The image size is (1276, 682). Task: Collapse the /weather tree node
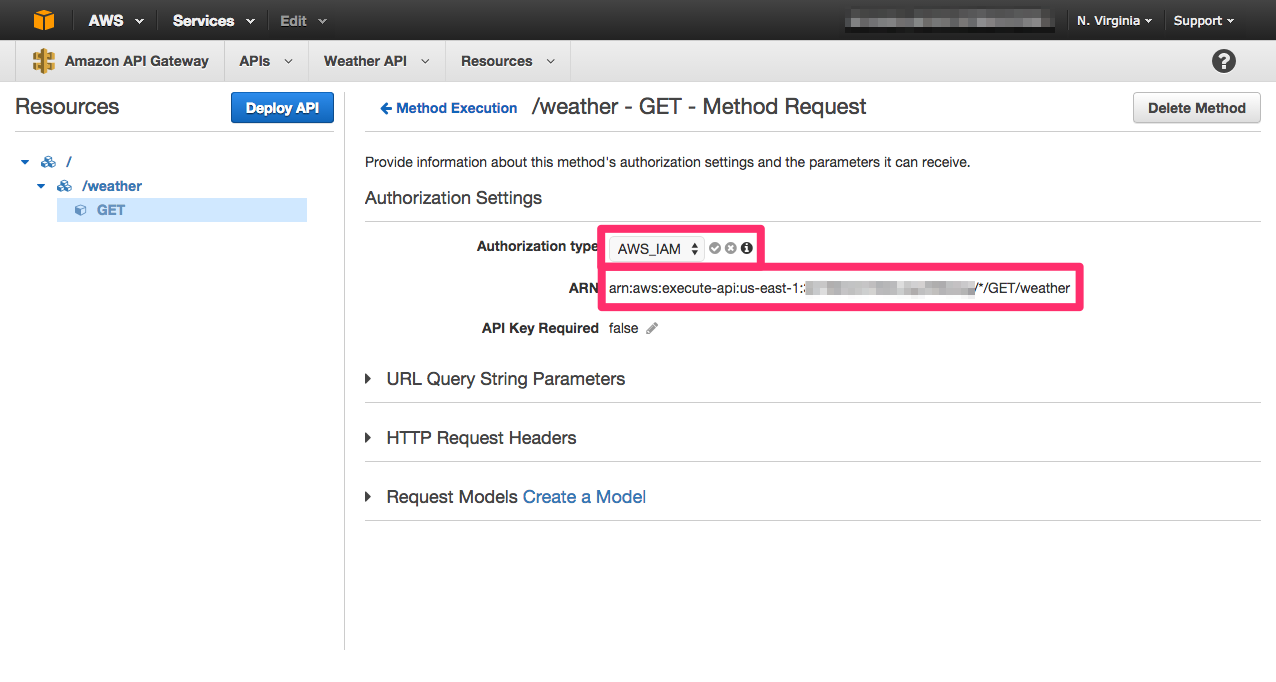(41, 186)
